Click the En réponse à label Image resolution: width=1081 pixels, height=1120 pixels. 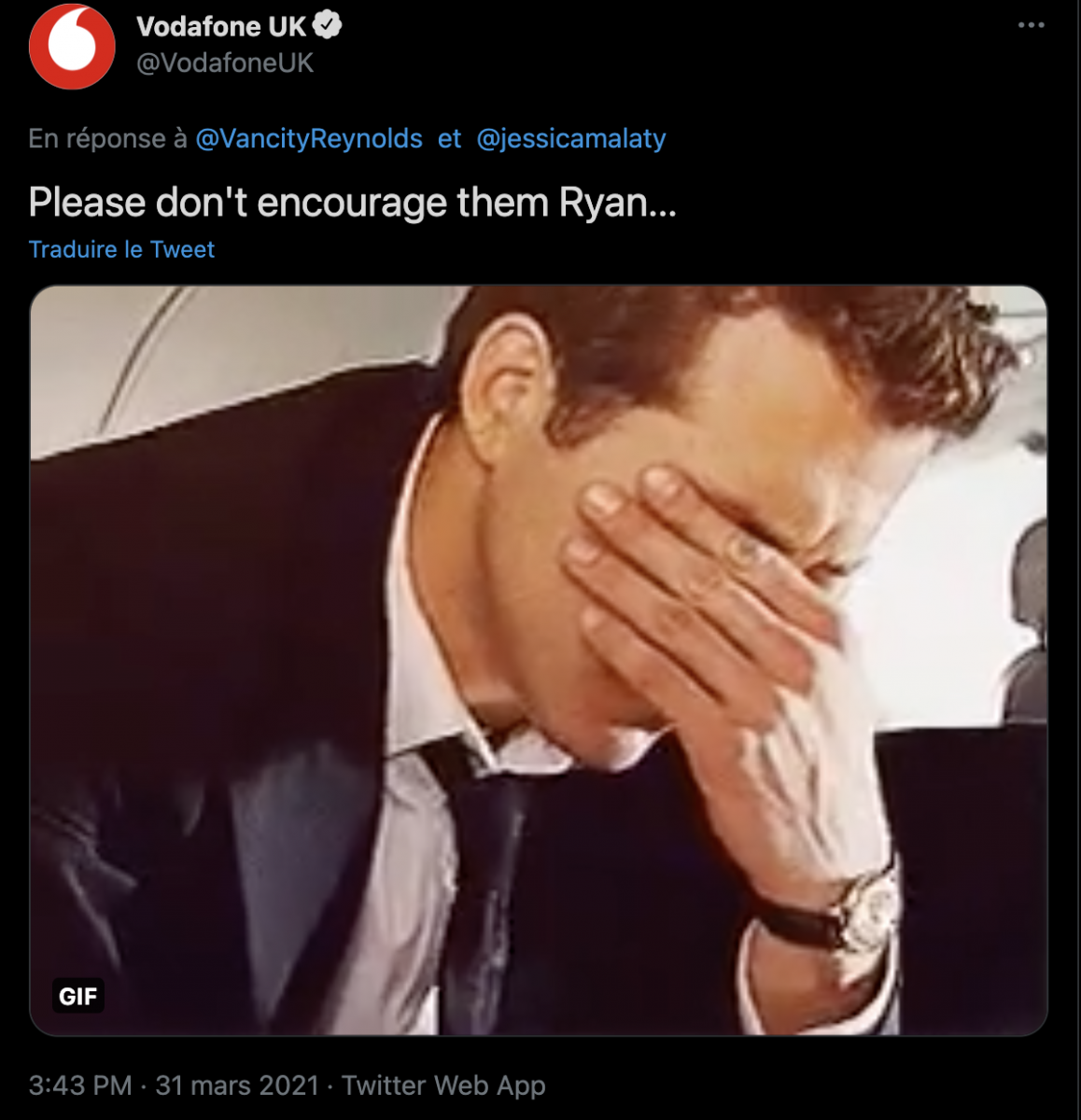tap(107, 139)
